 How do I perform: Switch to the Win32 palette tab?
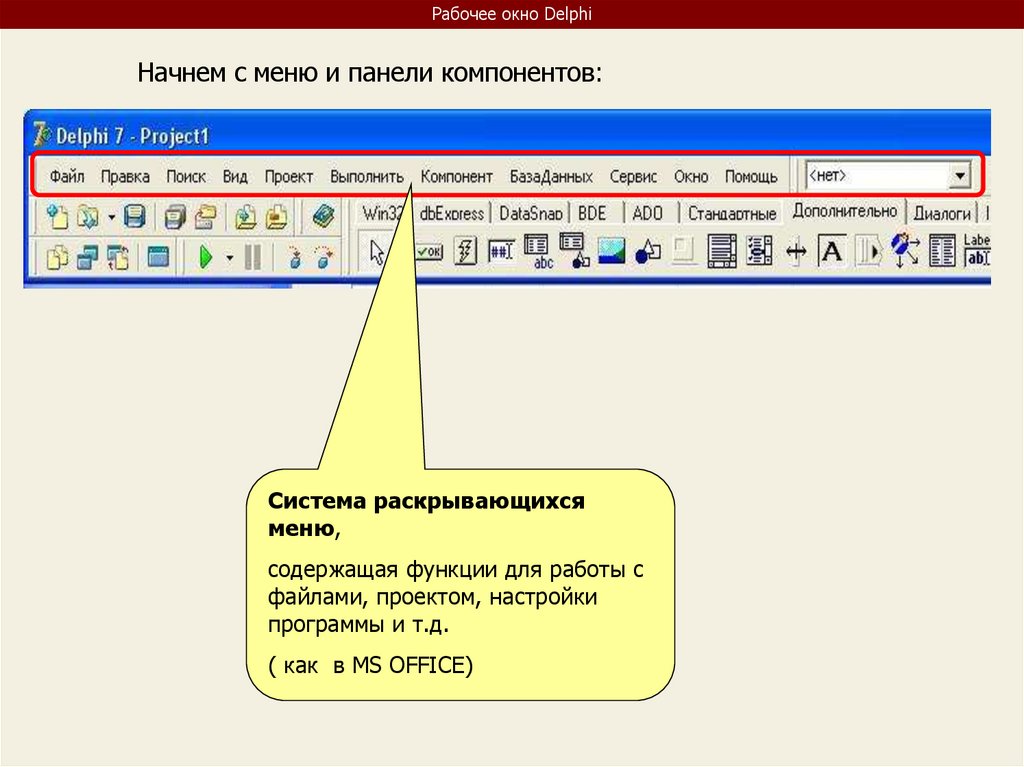[x=383, y=213]
